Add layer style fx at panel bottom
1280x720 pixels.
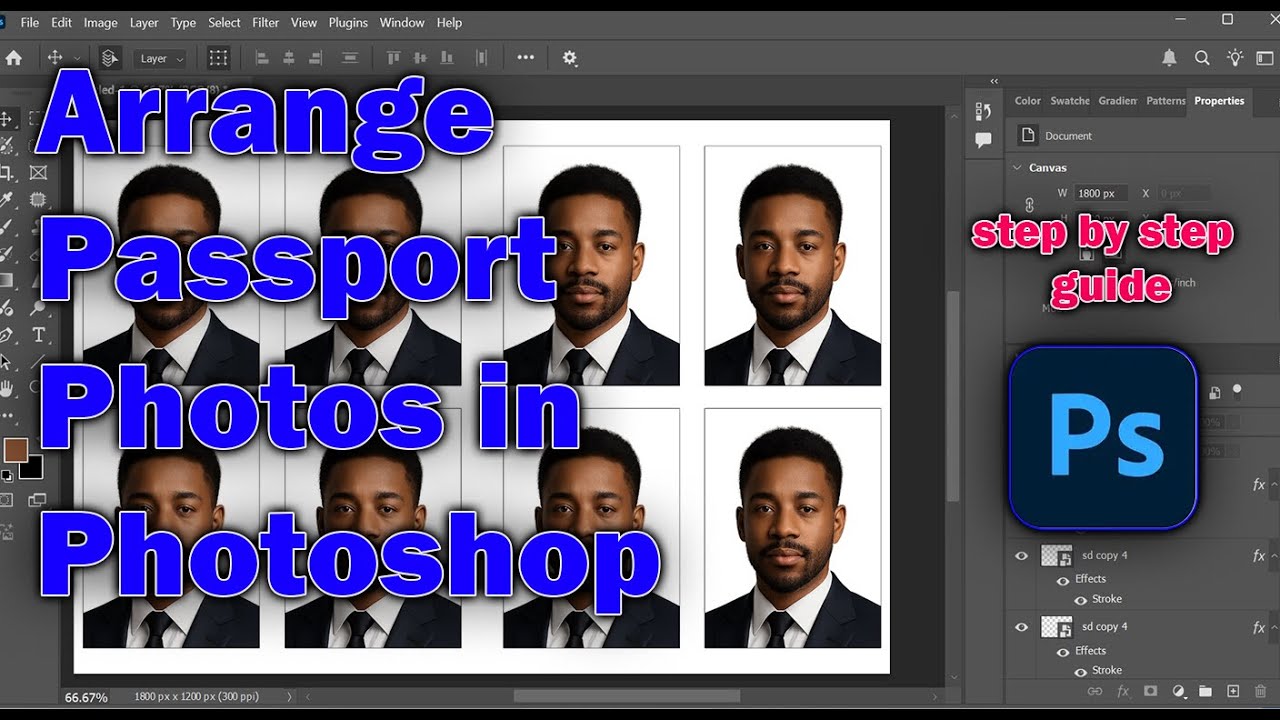click(1123, 691)
